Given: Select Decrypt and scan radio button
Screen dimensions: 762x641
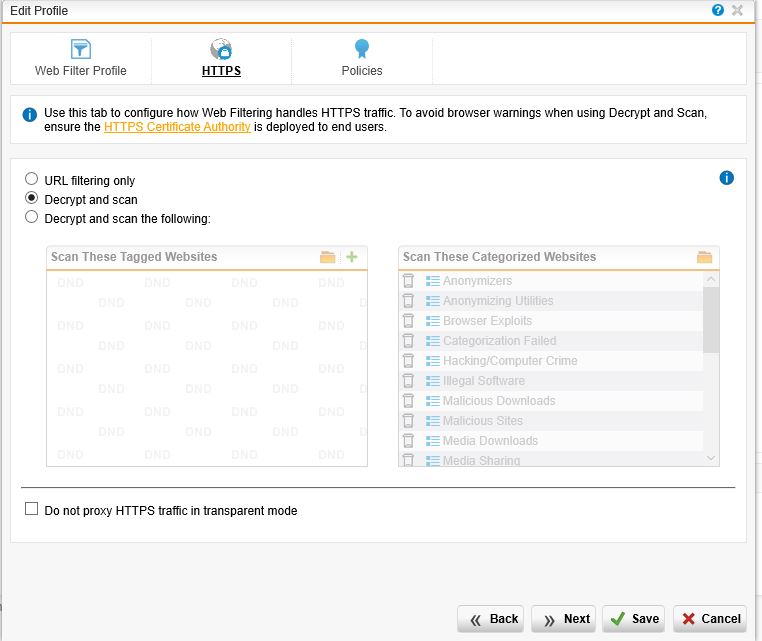Looking at the screenshot, I should click(32, 198).
